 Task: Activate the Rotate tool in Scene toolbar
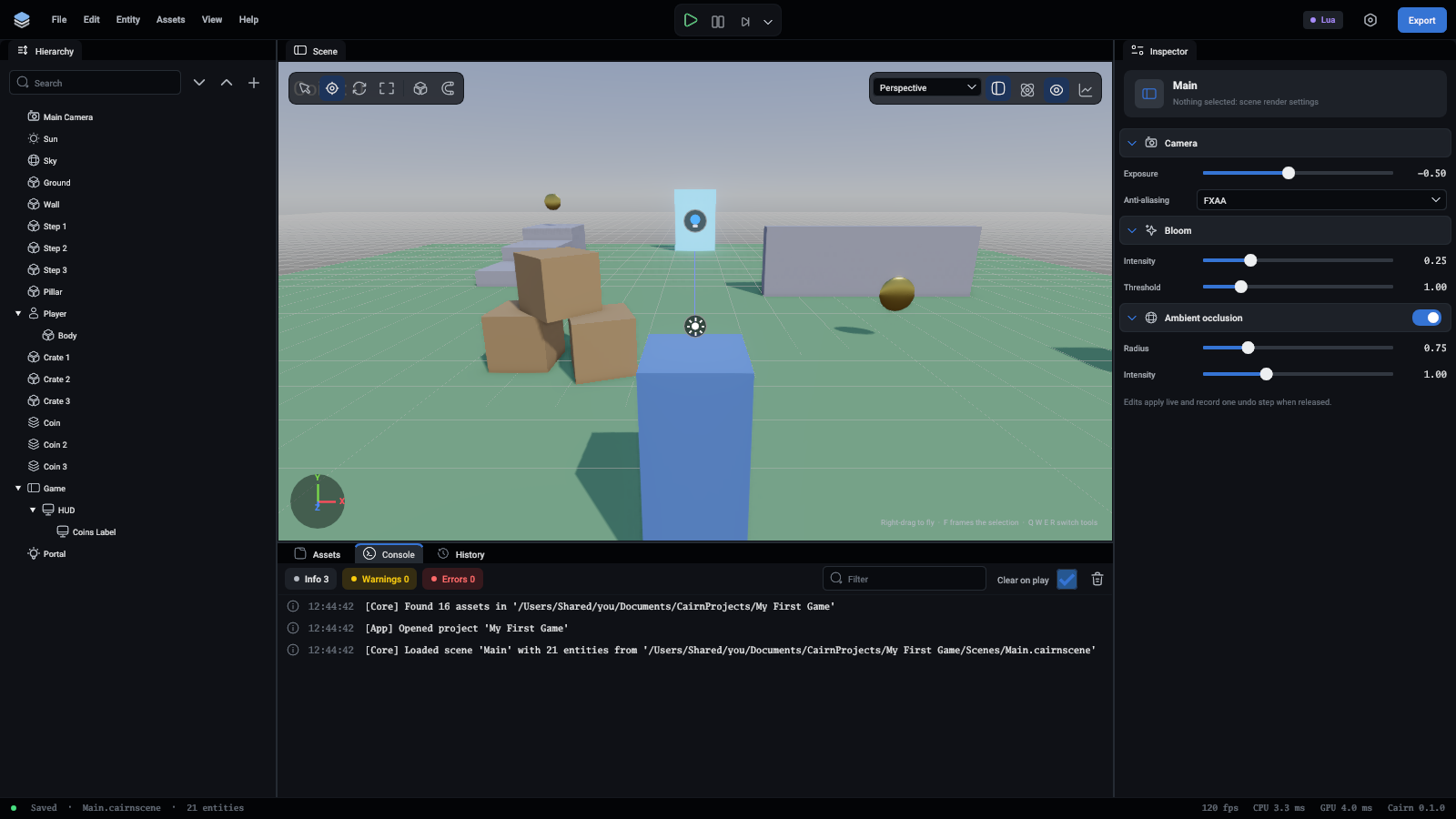(359, 88)
